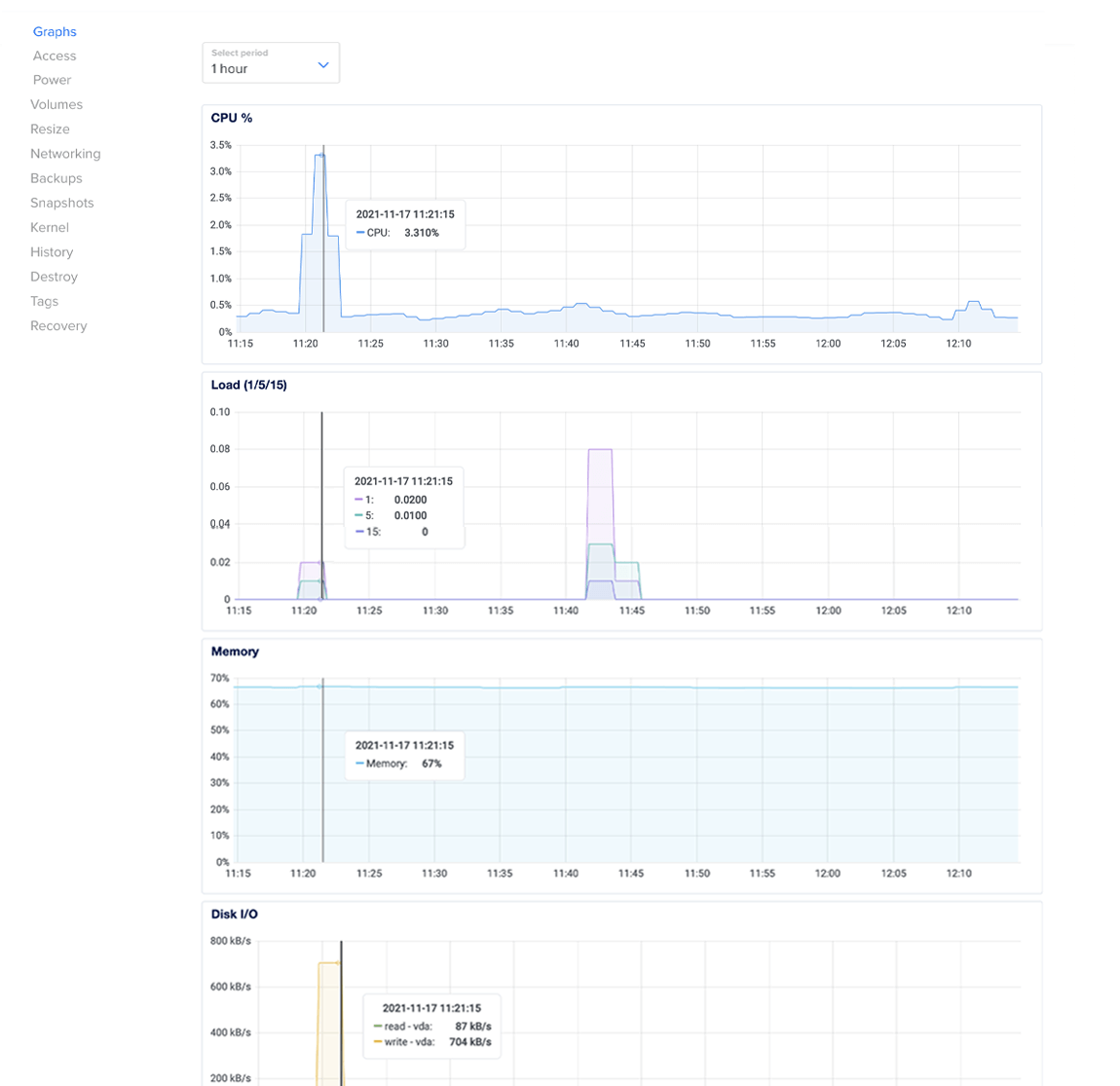Click the Load (1/5/15) chart heading
The image size is (1120, 1086).
click(248, 385)
